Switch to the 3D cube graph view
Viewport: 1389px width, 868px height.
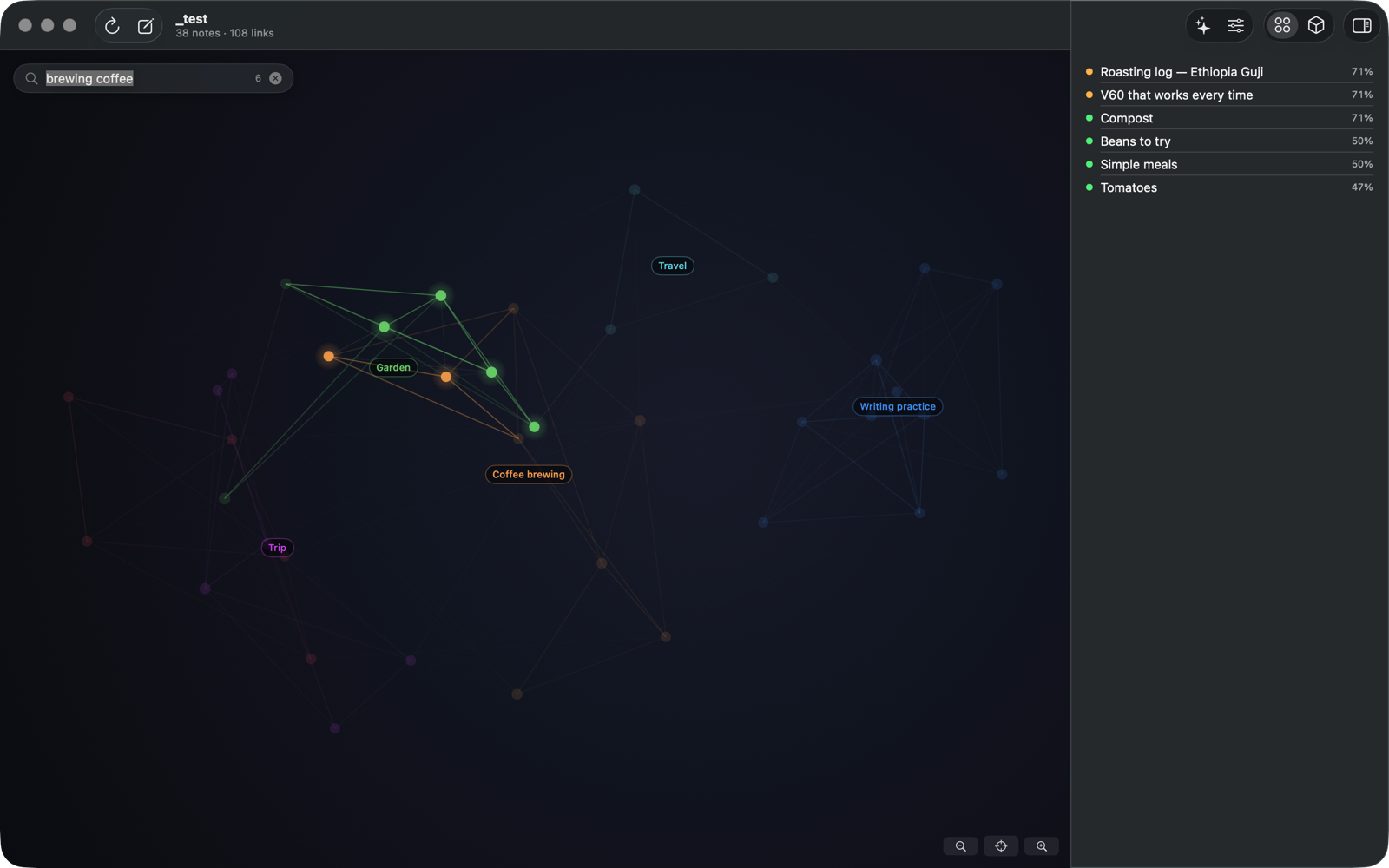pyautogui.click(x=1316, y=26)
